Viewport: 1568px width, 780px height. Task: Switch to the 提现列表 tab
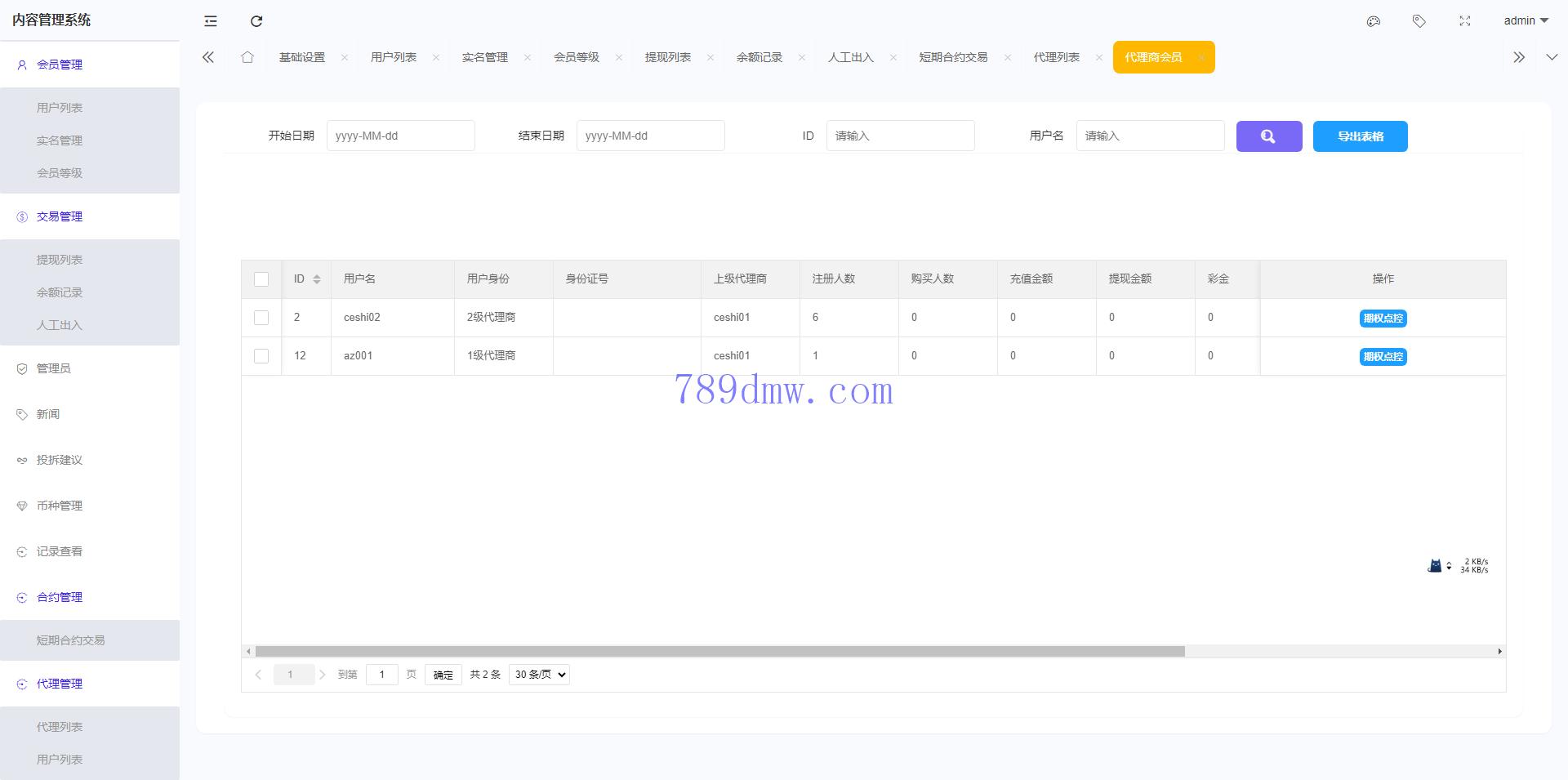(667, 57)
